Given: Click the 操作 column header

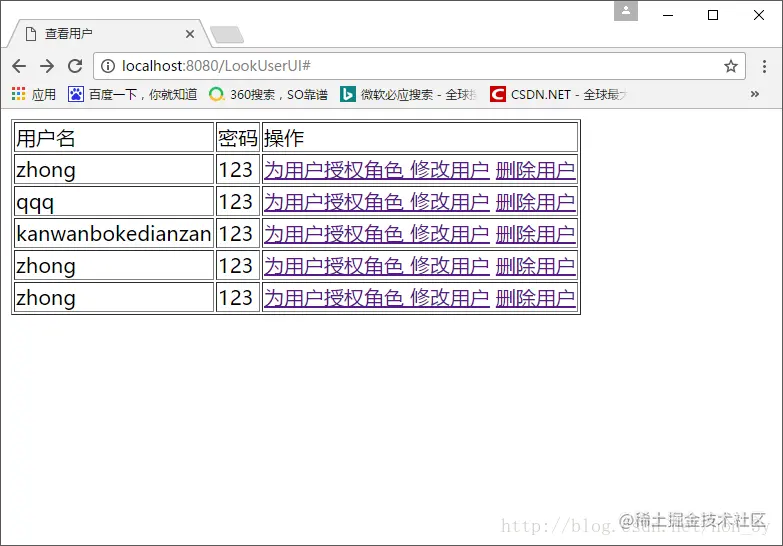Looking at the screenshot, I should click(x=420, y=137).
